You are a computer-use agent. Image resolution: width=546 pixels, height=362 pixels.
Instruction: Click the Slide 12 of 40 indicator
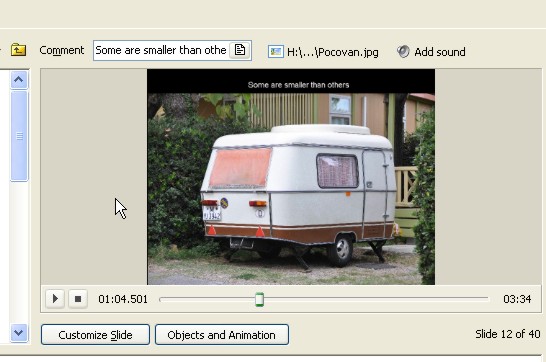(x=508, y=334)
